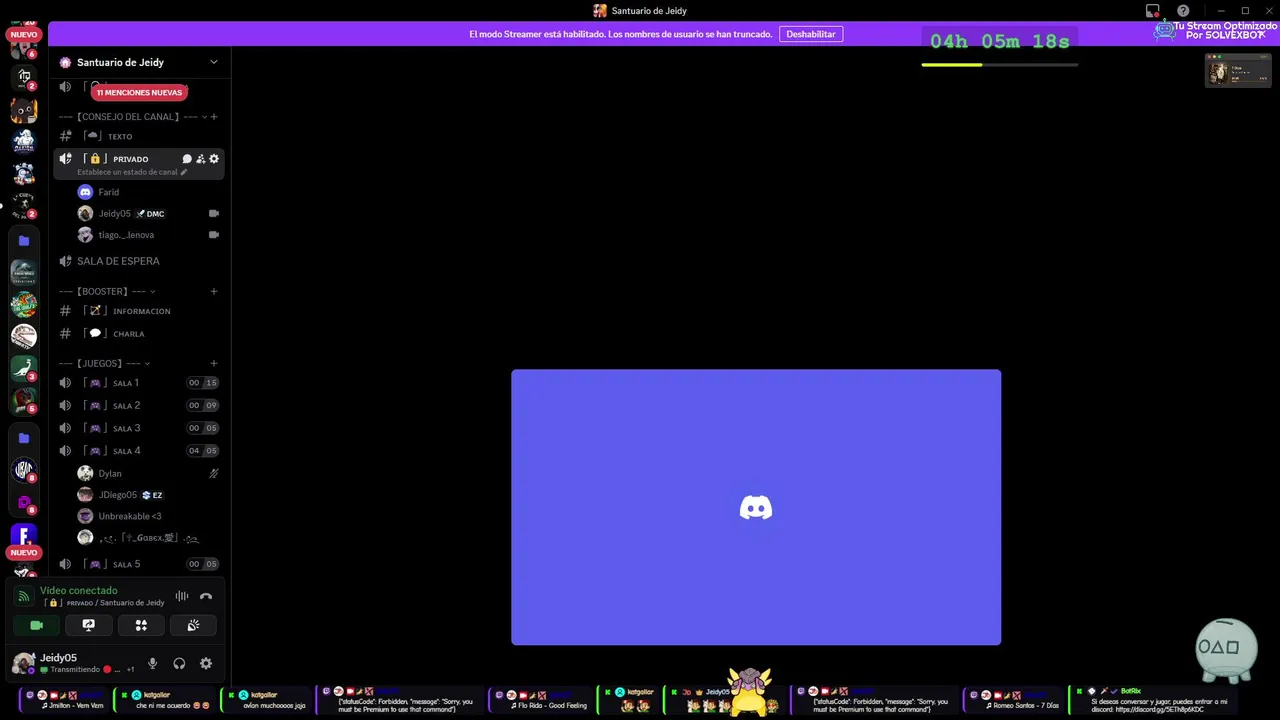Click Video conectado status text

tap(79, 591)
